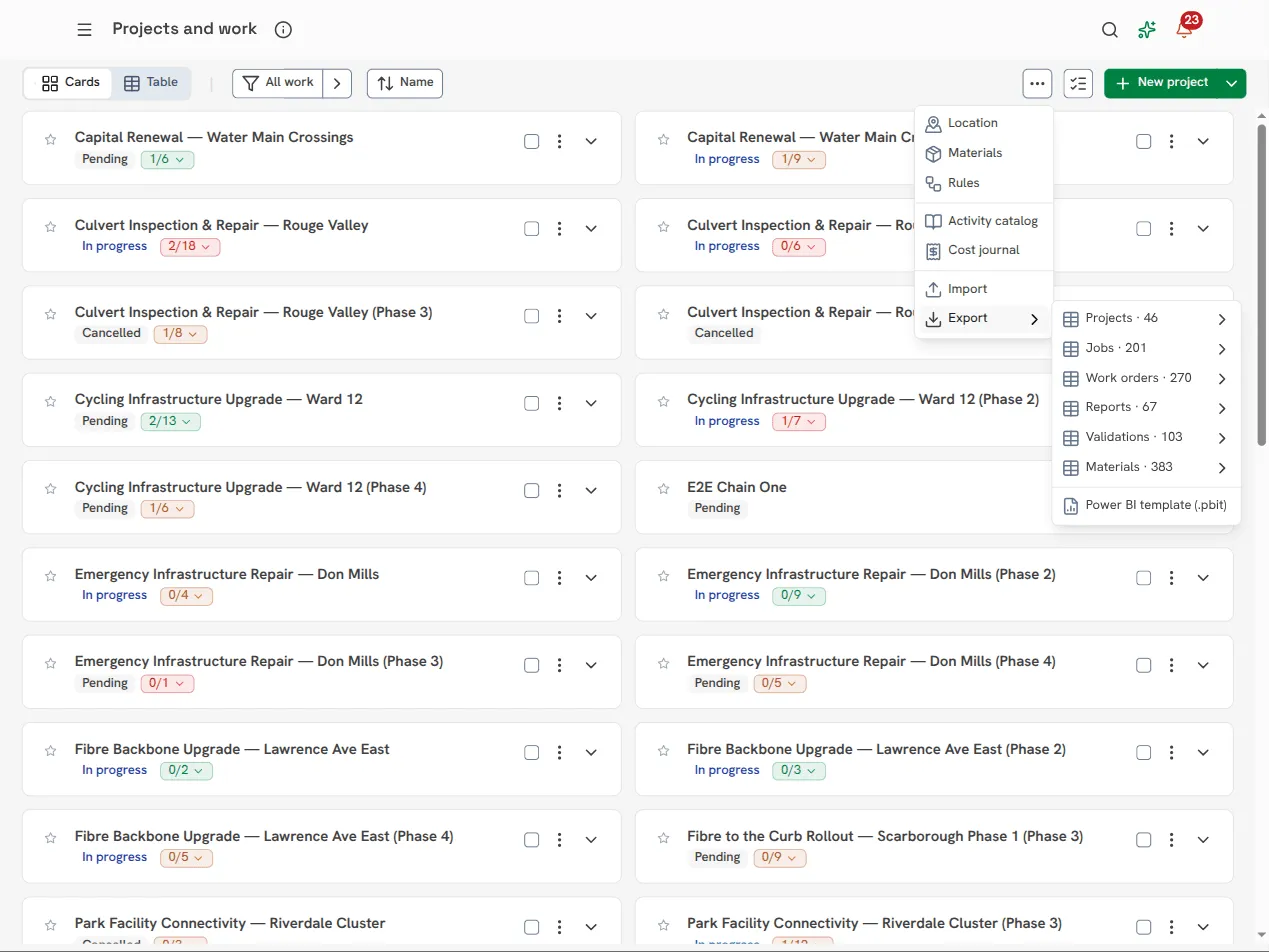Switch to Cards view
This screenshot has height=952, width=1269.
(70, 83)
